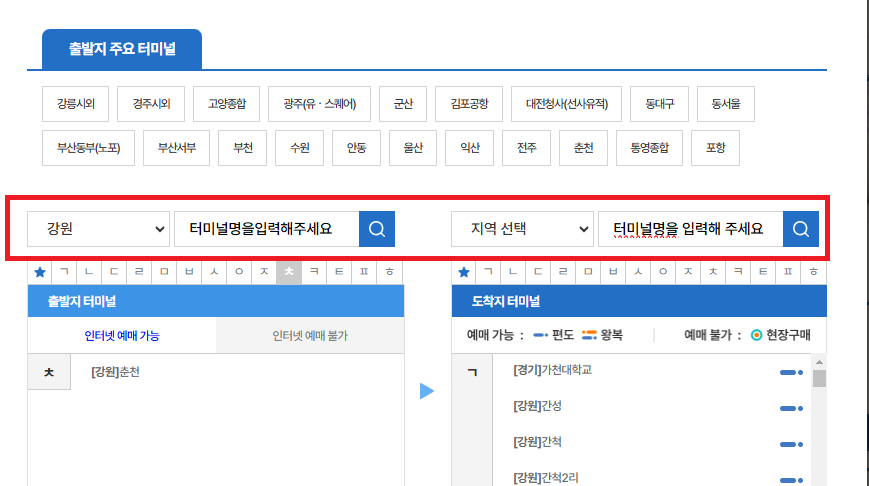This screenshot has width=869, height=486.
Task: Filter departure terminals by ㅌ
Action: tap(339, 272)
